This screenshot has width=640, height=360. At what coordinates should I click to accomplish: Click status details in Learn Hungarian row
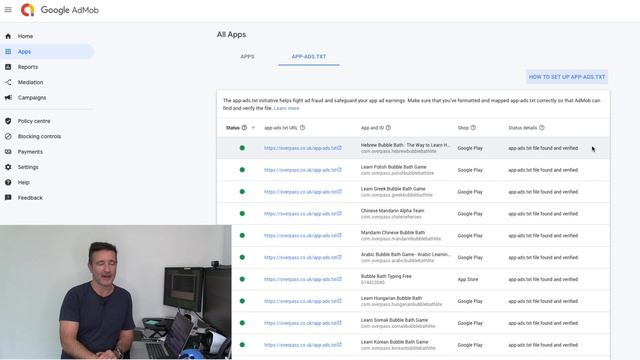pos(543,301)
